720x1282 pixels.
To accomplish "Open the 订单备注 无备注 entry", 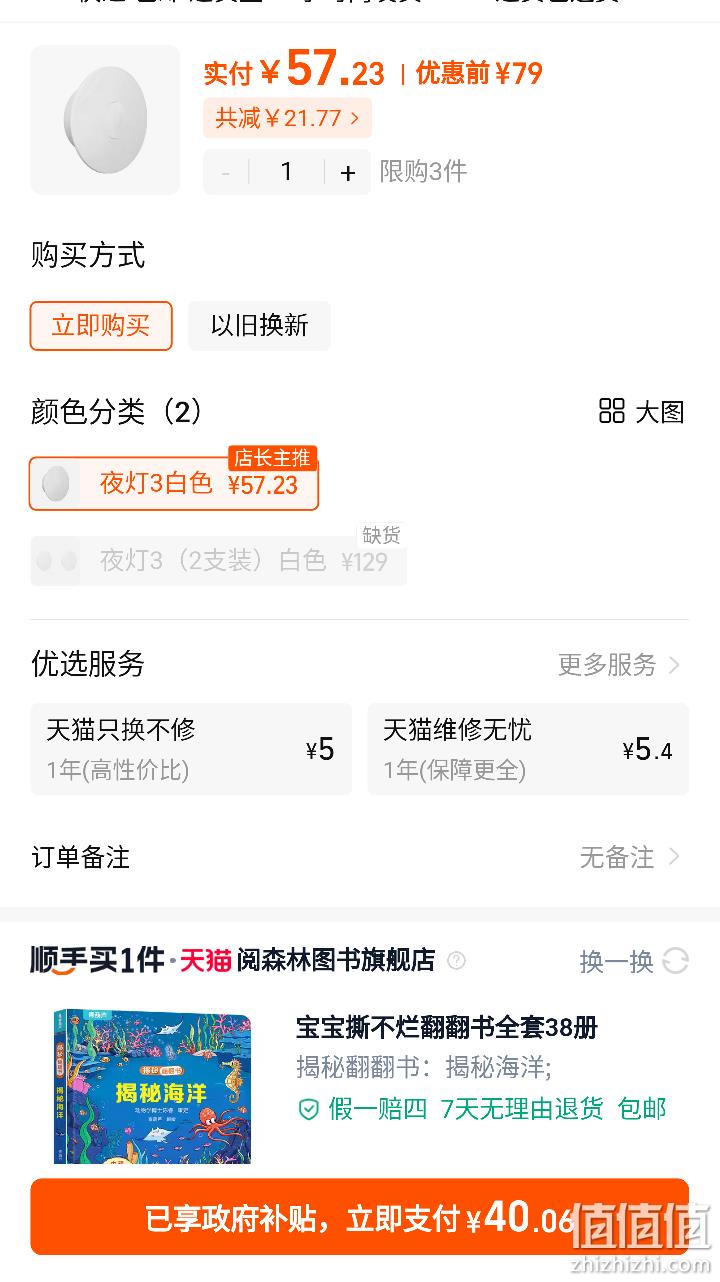I will coord(360,857).
